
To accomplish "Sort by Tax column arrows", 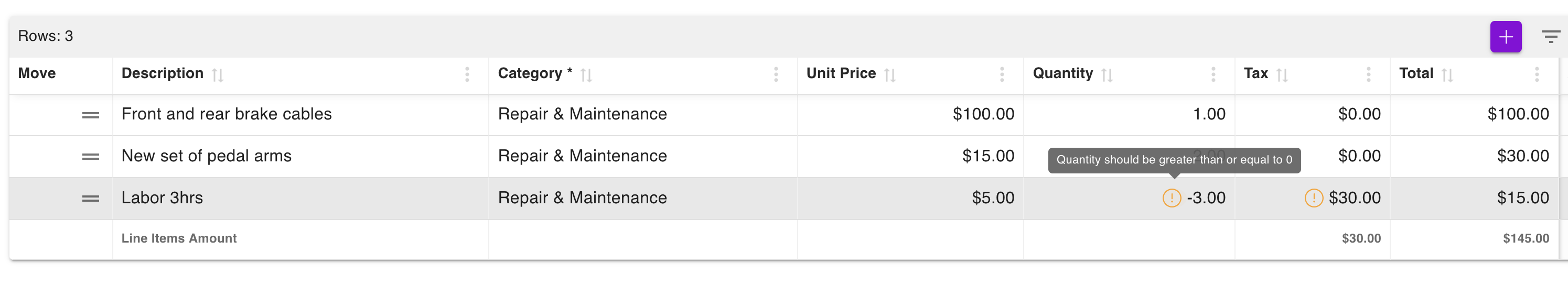I will click(1282, 75).
